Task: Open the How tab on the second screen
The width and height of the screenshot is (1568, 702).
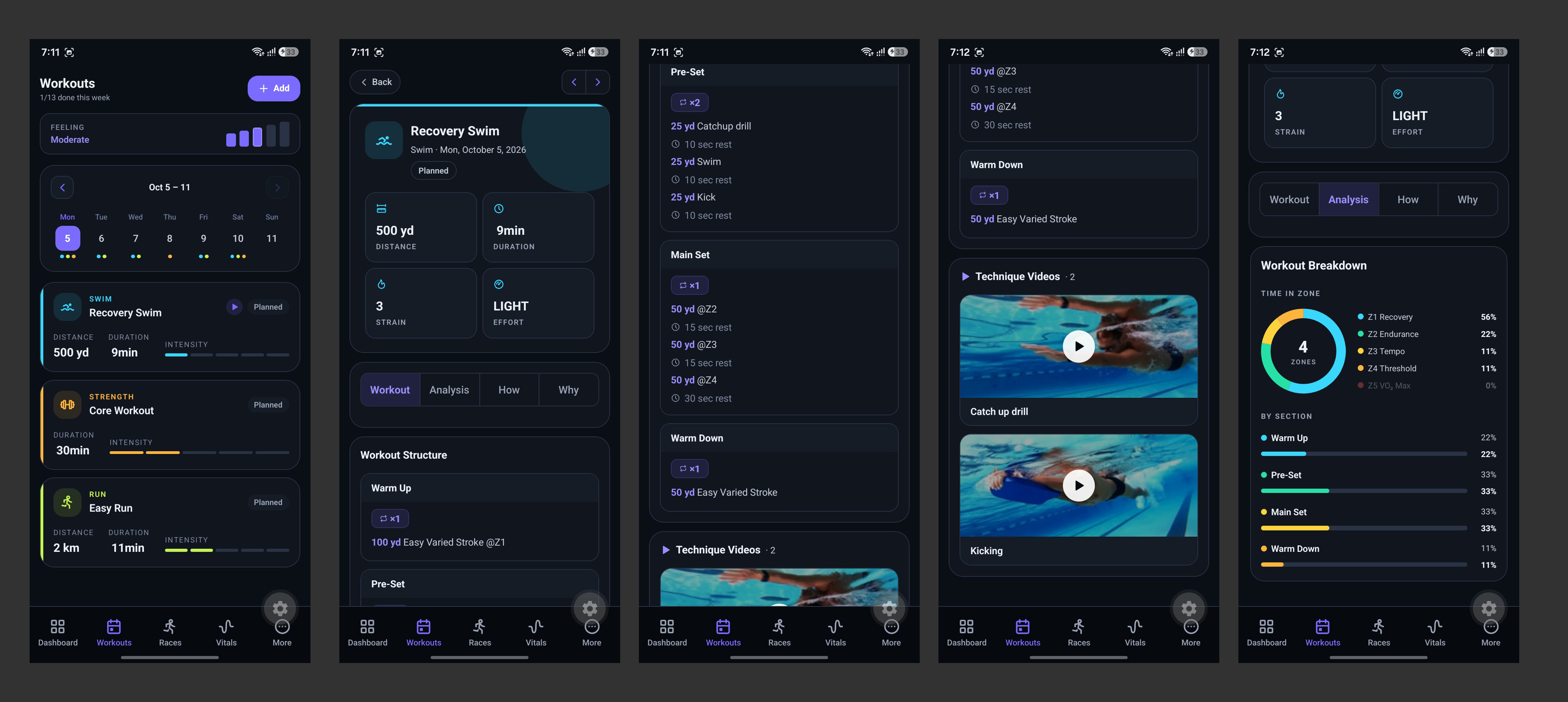Action: [x=509, y=390]
